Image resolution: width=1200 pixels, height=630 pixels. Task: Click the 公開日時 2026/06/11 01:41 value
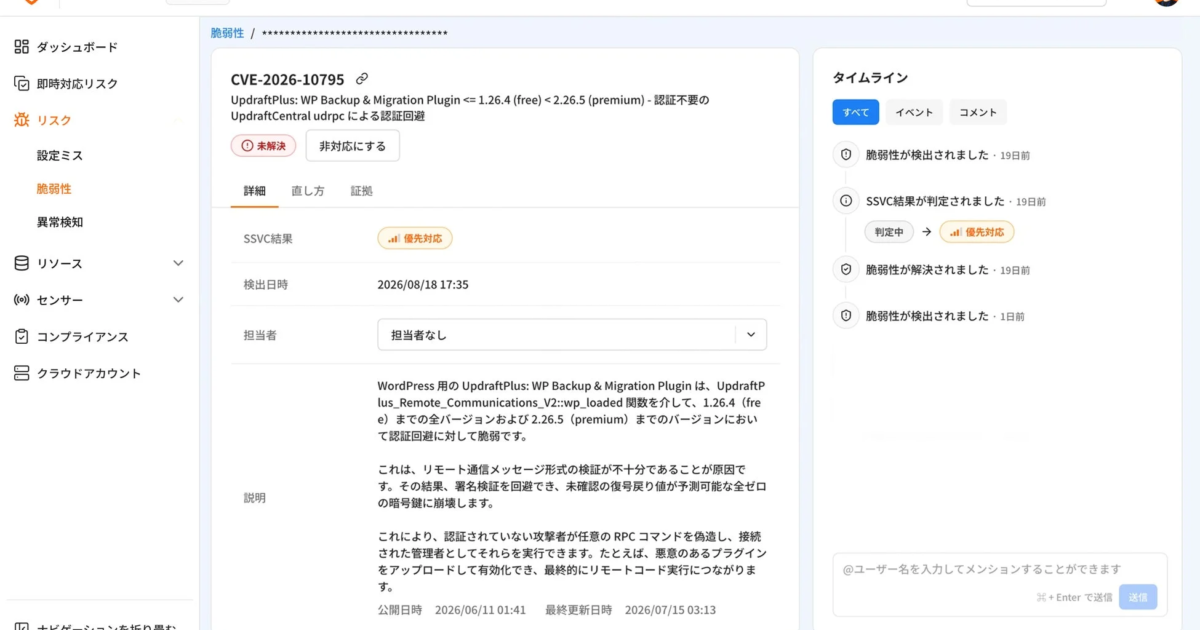480,610
